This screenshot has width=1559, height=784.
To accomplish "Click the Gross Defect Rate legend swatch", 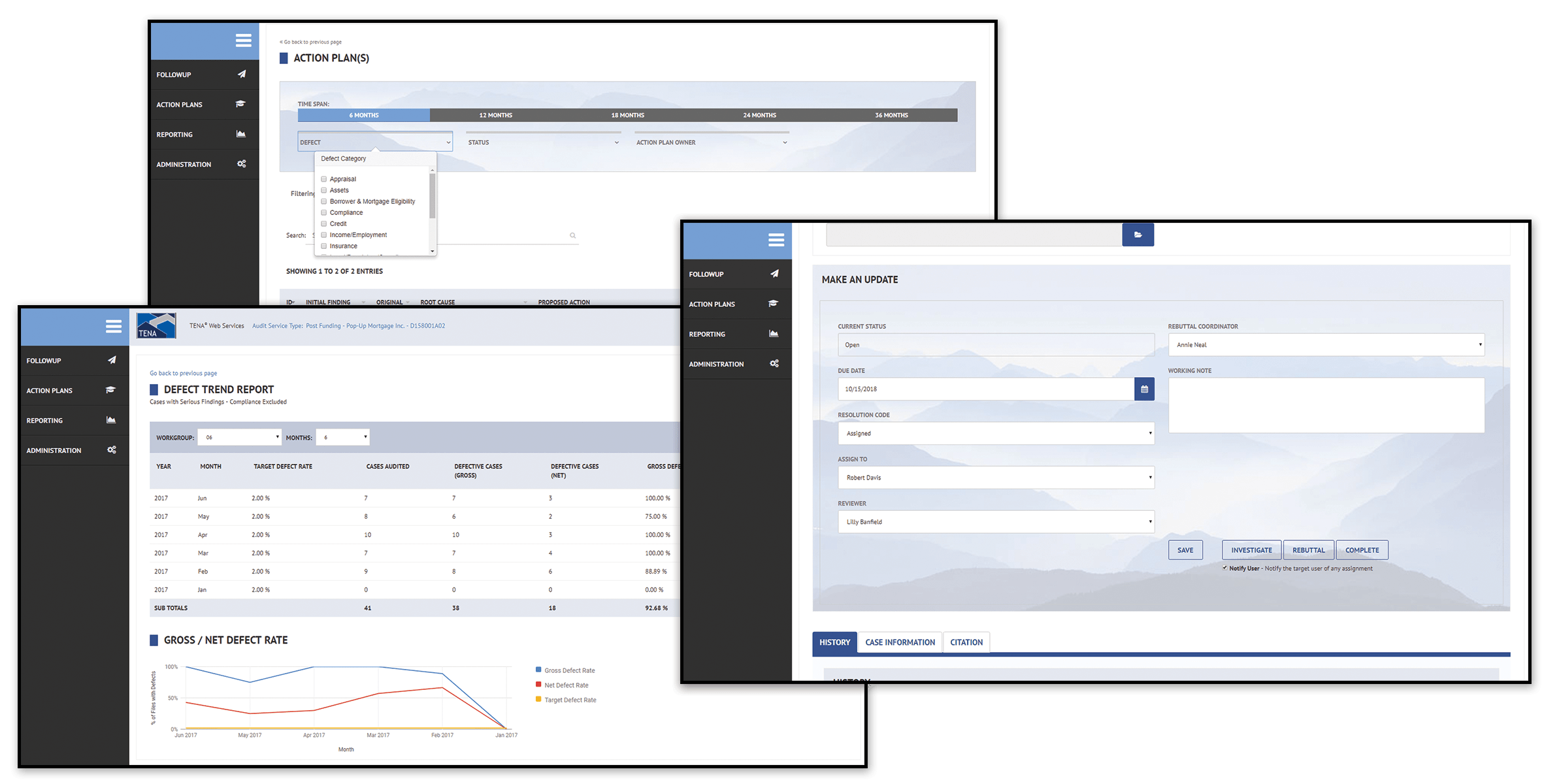I will coord(538,670).
